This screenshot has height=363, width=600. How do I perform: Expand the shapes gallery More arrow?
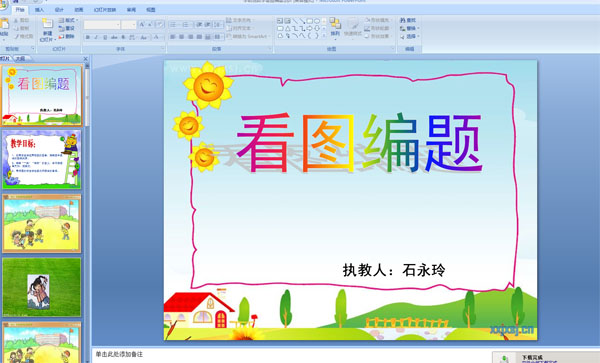coord(324,36)
